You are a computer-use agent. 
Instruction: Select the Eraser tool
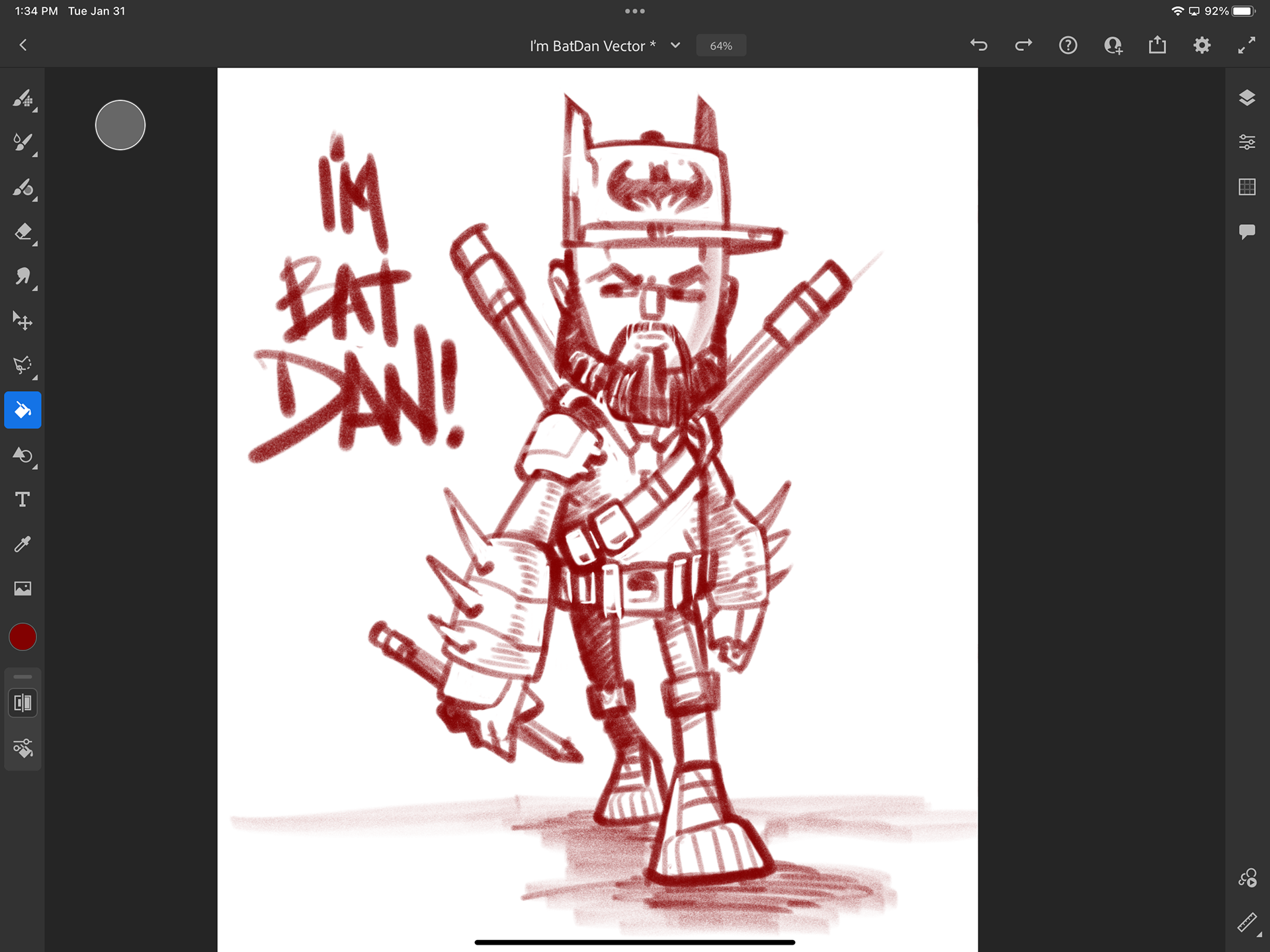(x=22, y=232)
